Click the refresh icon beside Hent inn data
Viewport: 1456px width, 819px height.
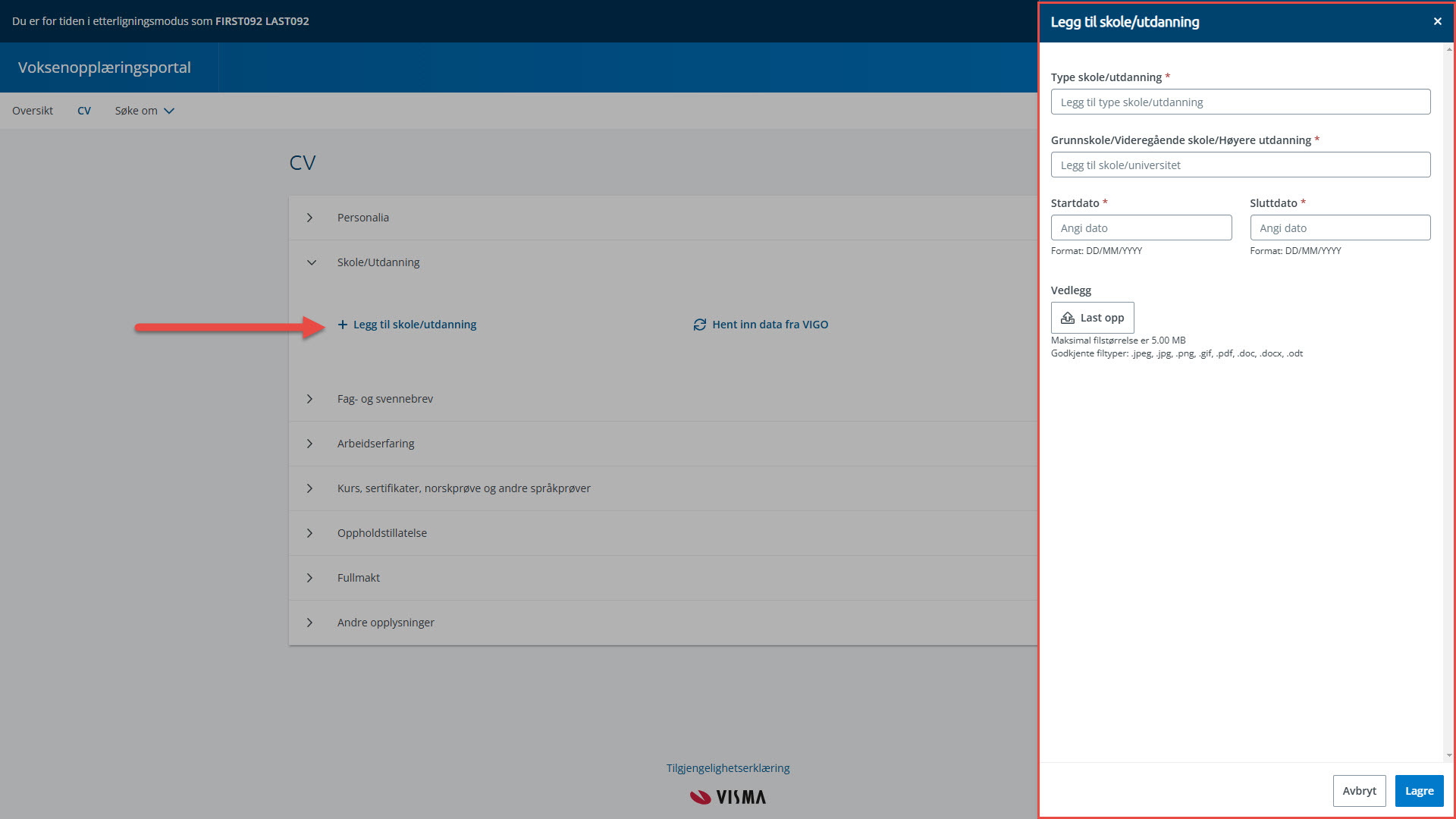tap(699, 325)
